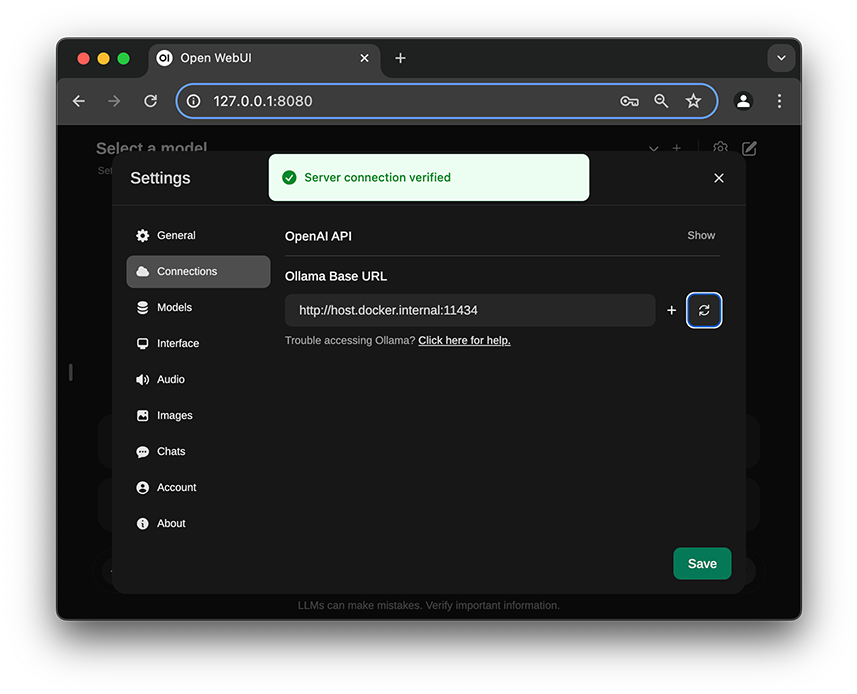Image resolution: width=857 pixels, height=694 pixels.
Task: Open the browser profile icon
Action: coord(743,101)
